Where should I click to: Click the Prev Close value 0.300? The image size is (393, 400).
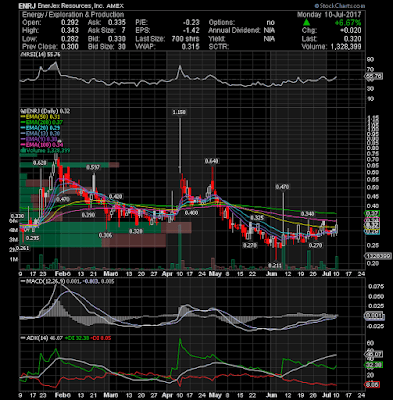point(69,47)
